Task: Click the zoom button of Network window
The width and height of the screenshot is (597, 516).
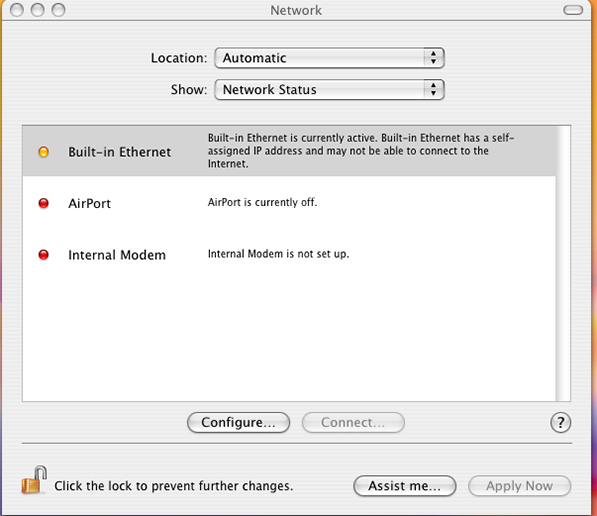Action: (x=58, y=10)
